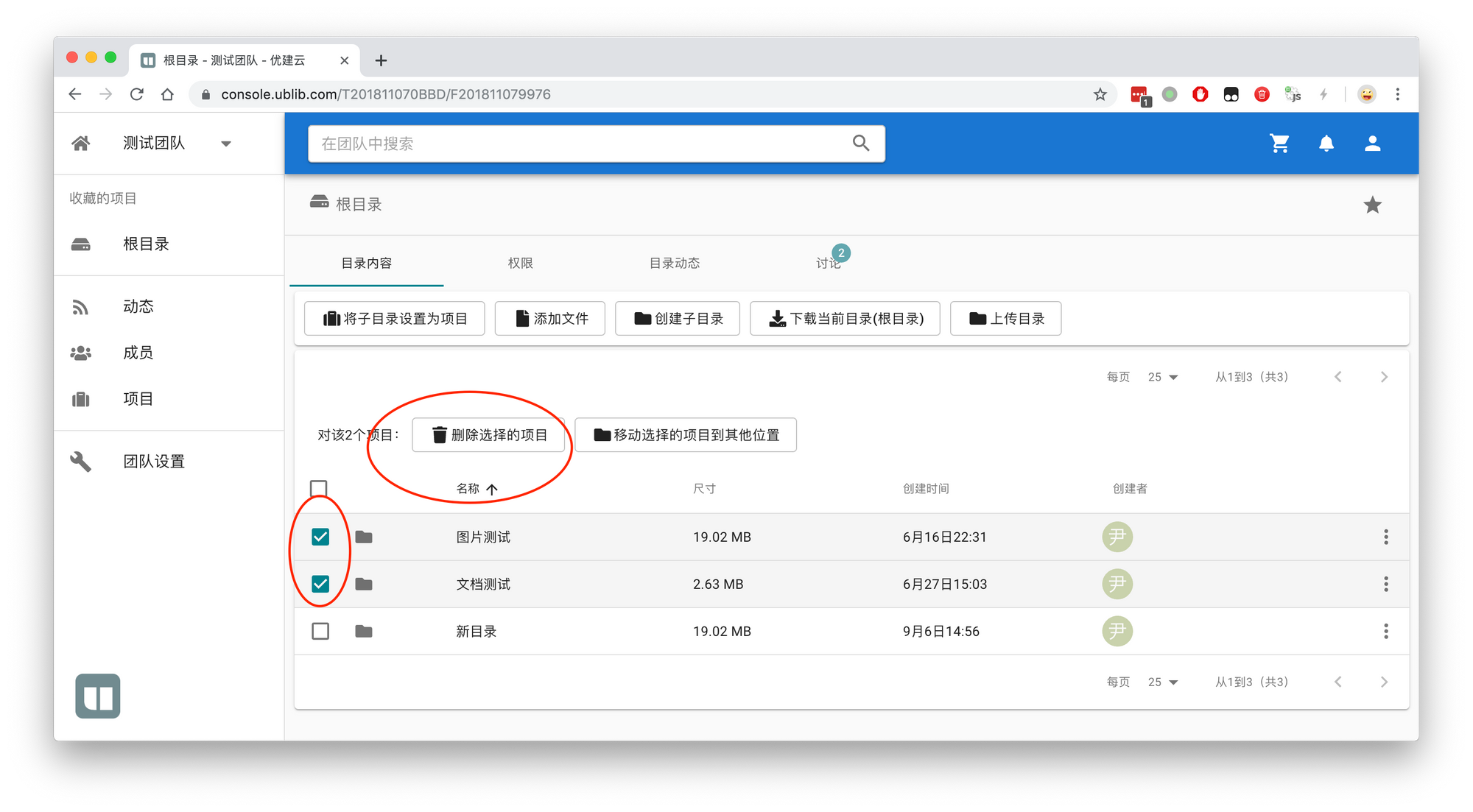The width and height of the screenshot is (1473, 812).
Task: Expand the 测试团队 team dropdown
Action: (x=226, y=144)
